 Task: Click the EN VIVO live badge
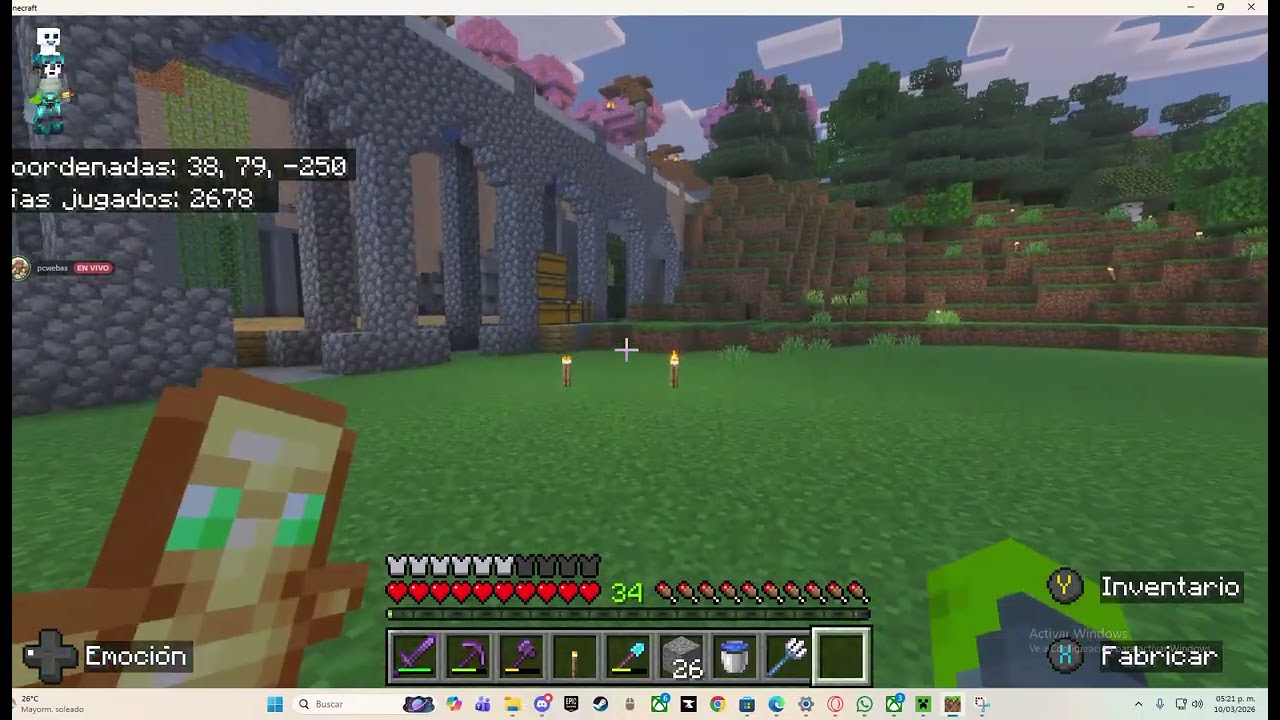pos(93,268)
